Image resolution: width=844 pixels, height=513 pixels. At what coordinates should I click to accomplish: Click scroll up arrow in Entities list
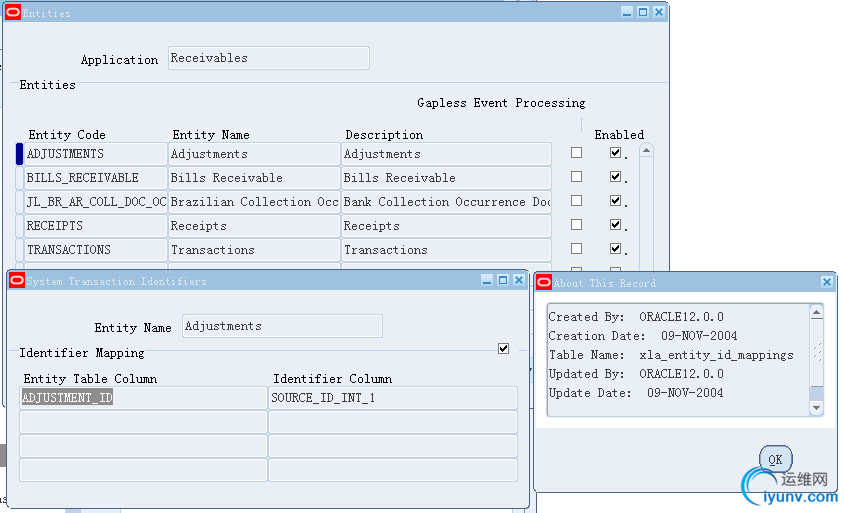(646, 151)
